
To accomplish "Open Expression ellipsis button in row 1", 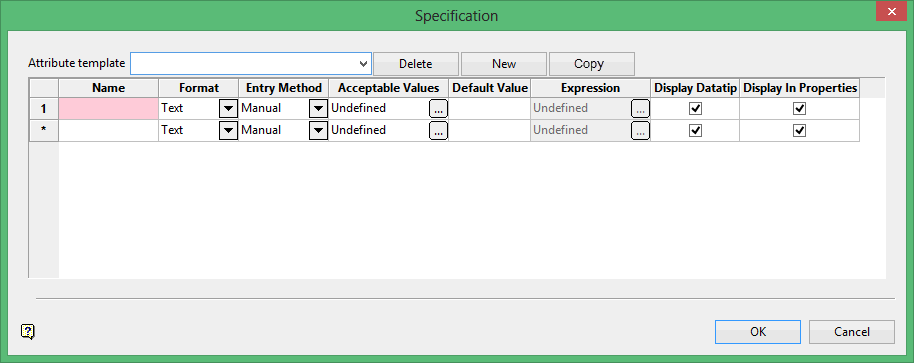I will tap(640, 108).
